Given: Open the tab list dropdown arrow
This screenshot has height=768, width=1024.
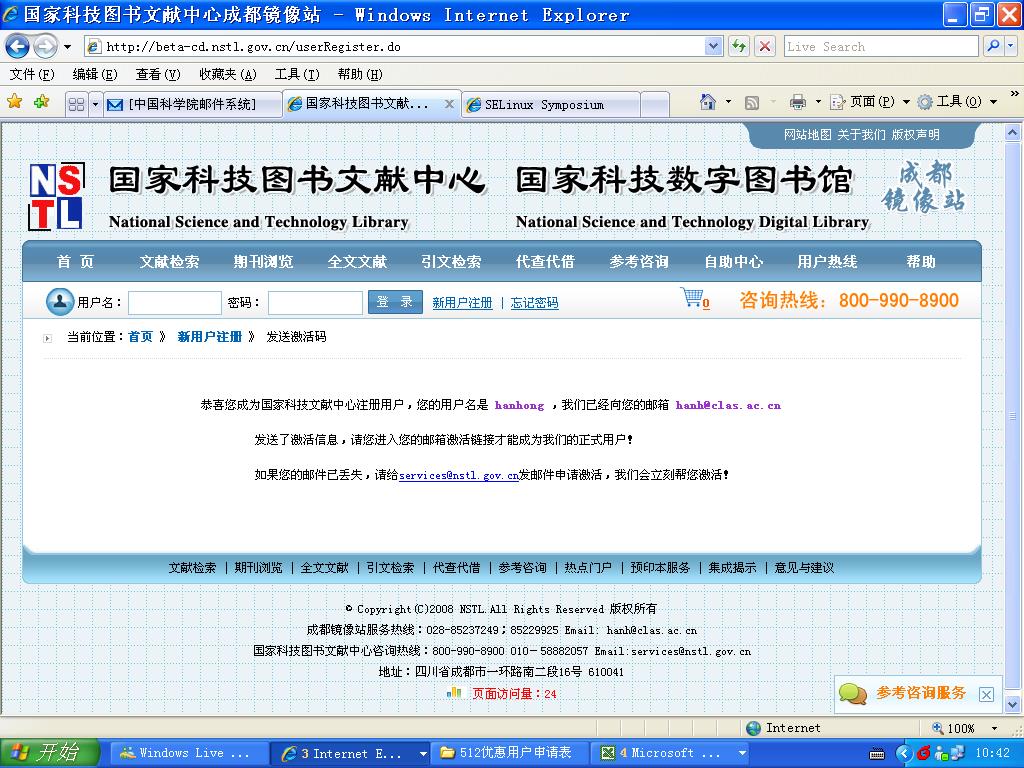Looking at the screenshot, I should click(x=95, y=104).
